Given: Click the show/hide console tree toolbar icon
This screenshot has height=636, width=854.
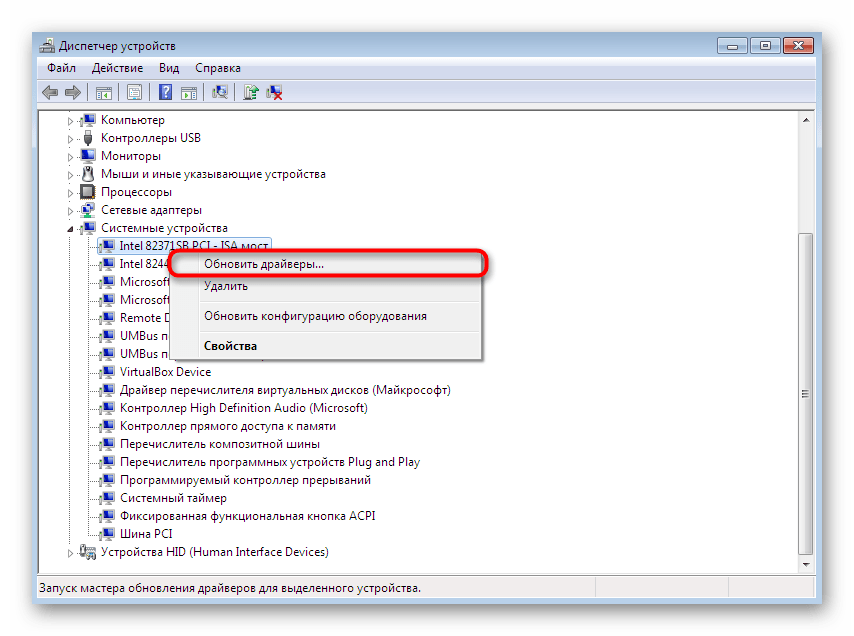Looking at the screenshot, I should point(103,92).
